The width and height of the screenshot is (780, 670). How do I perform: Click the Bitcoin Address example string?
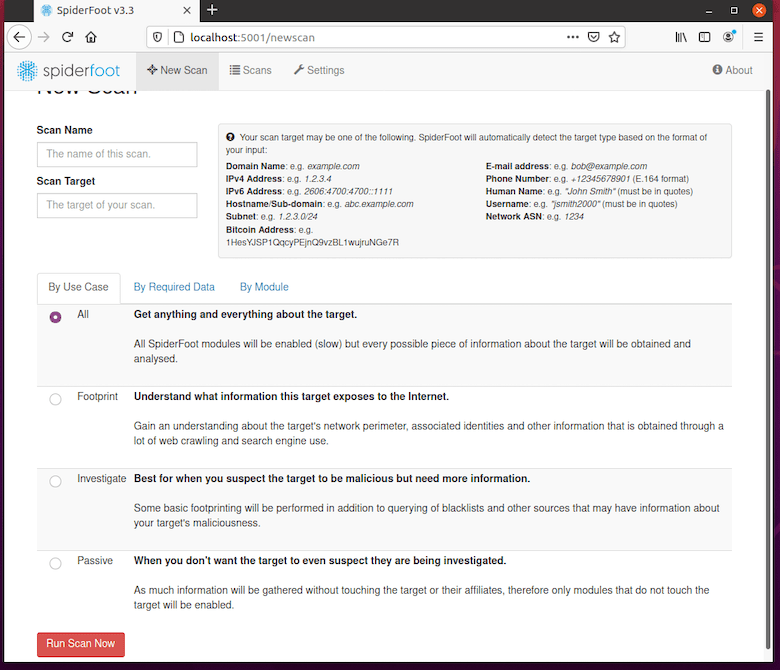coord(312,243)
